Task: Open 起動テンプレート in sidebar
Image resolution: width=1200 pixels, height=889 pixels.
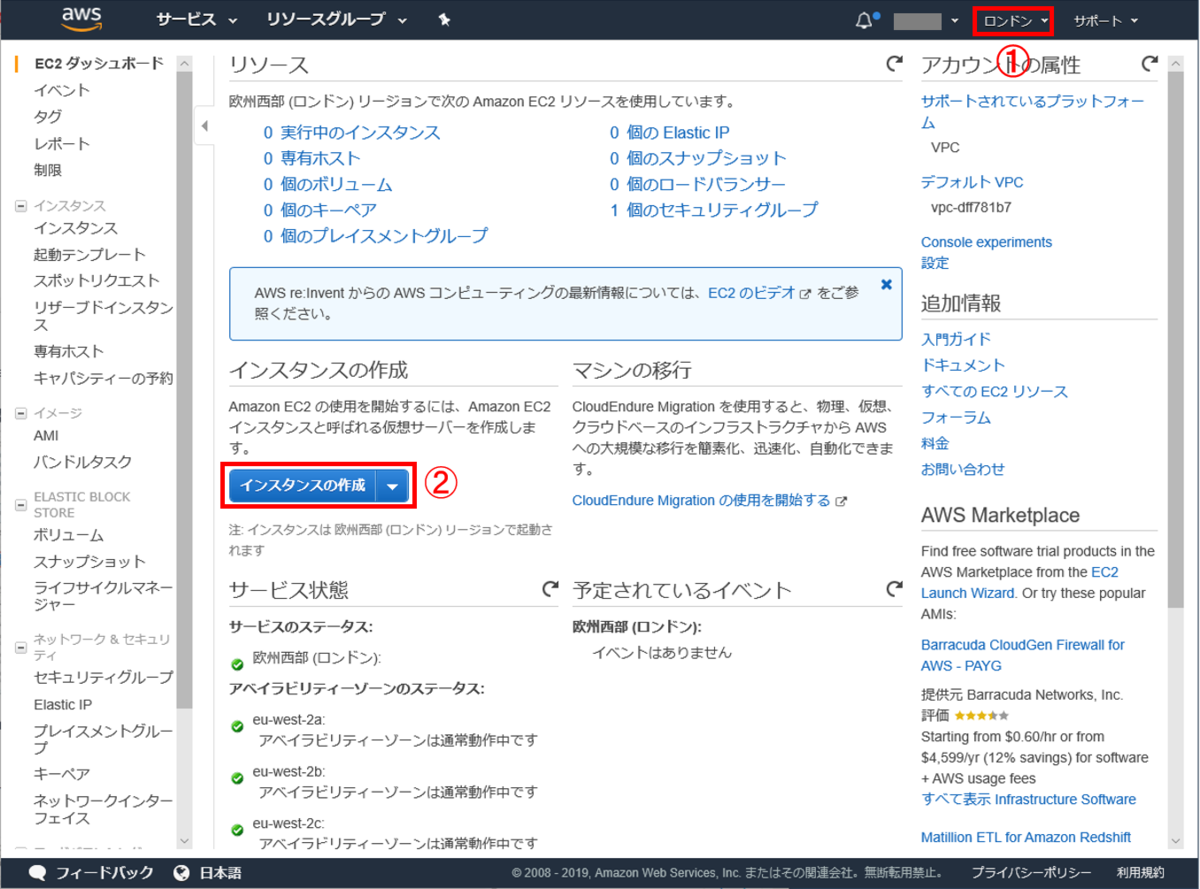Action: coord(89,254)
